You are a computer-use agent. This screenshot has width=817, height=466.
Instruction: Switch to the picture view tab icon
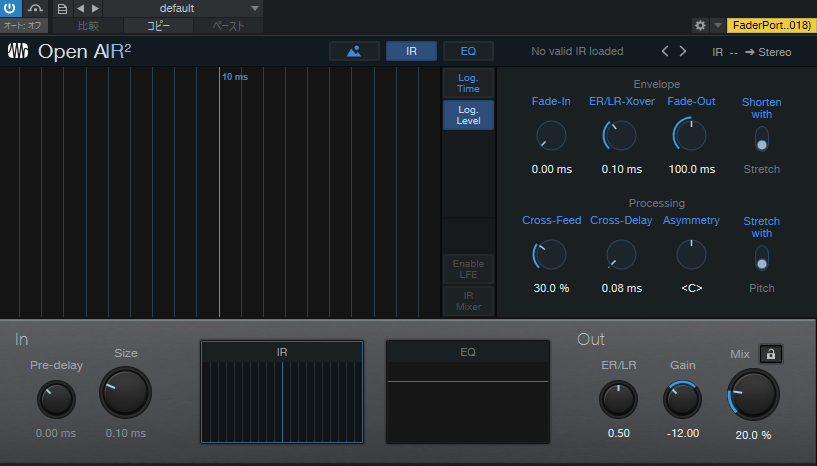(354, 51)
